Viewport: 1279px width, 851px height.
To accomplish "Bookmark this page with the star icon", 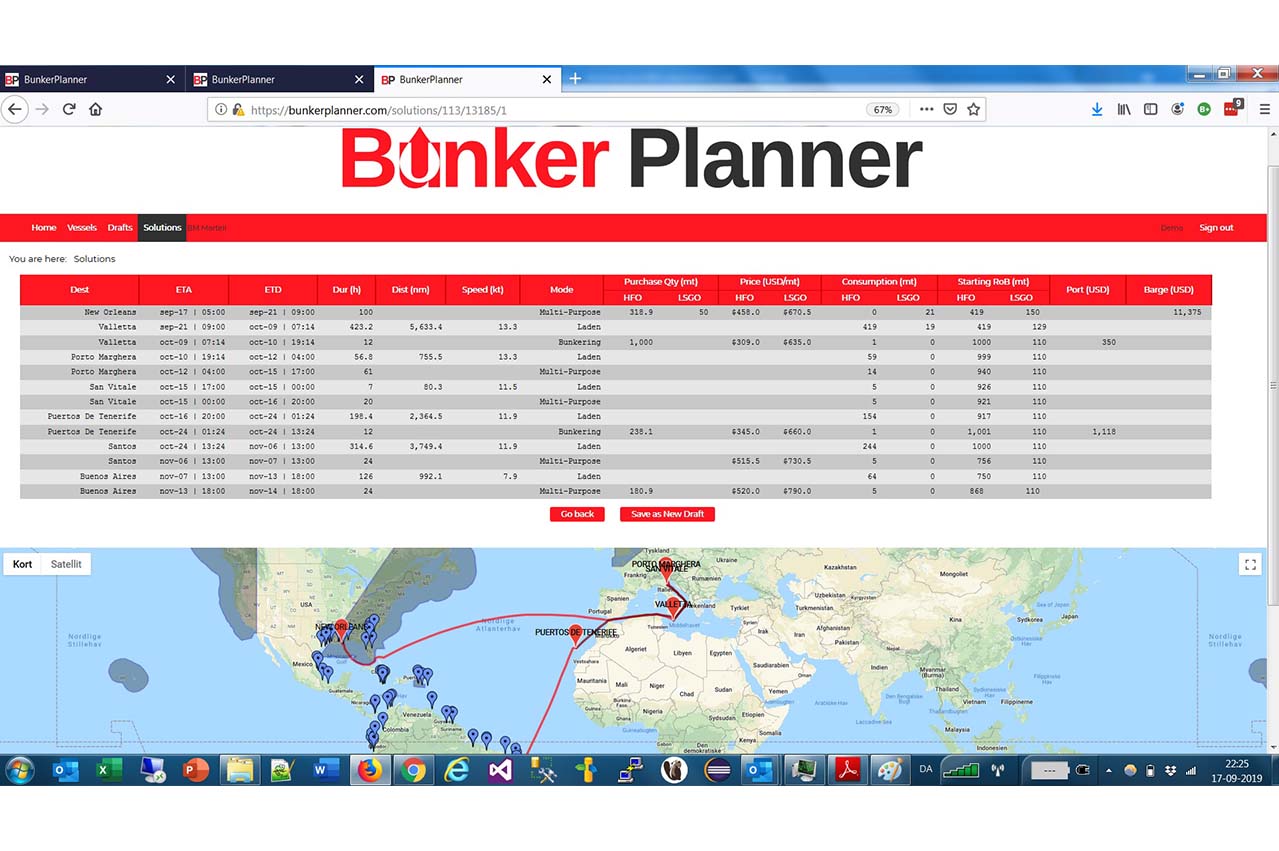I will click(973, 109).
